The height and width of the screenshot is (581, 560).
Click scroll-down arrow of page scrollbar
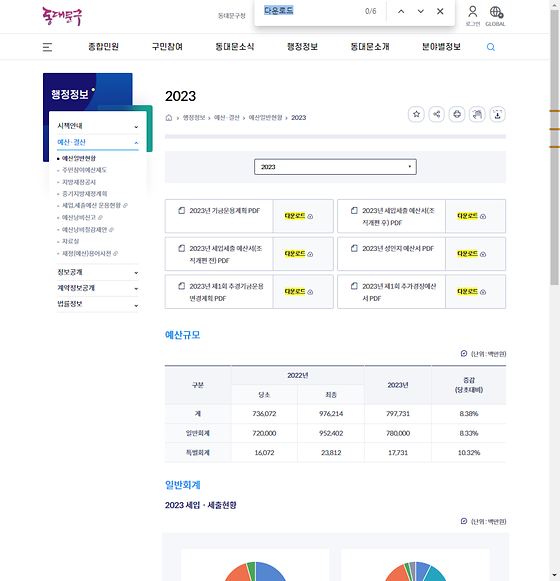click(x=554, y=576)
